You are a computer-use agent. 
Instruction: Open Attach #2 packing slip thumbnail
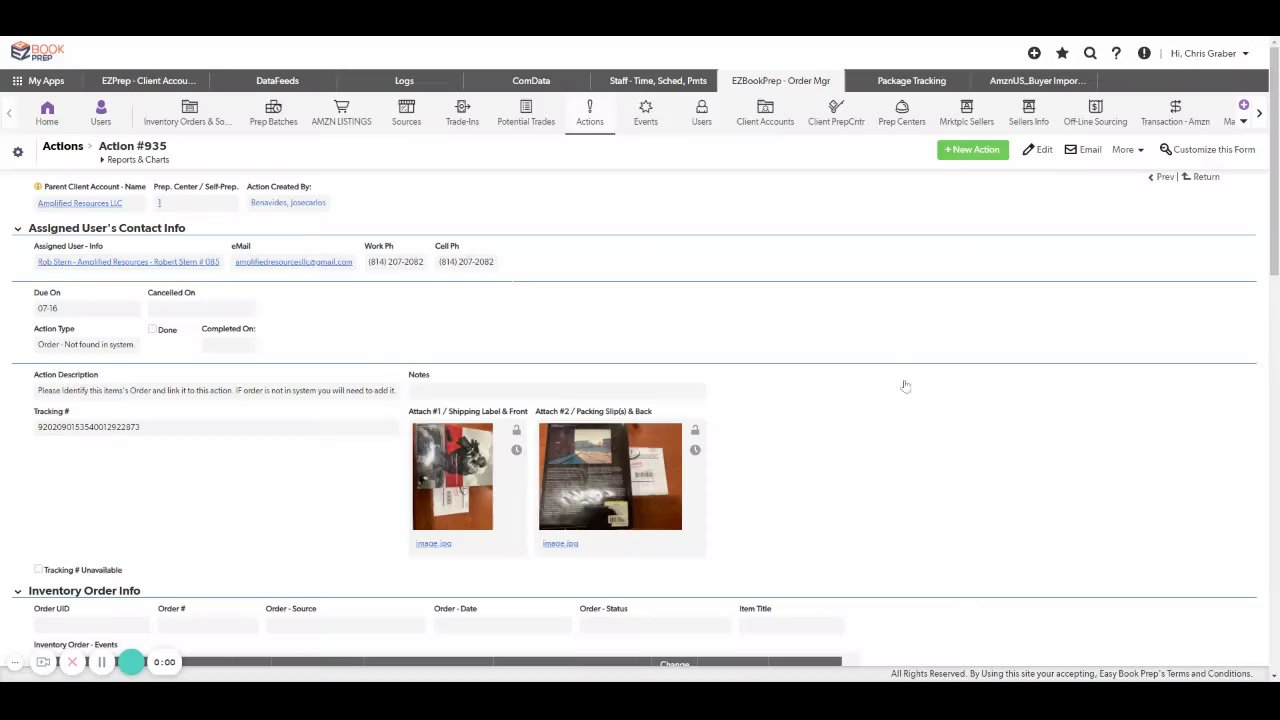610,476
